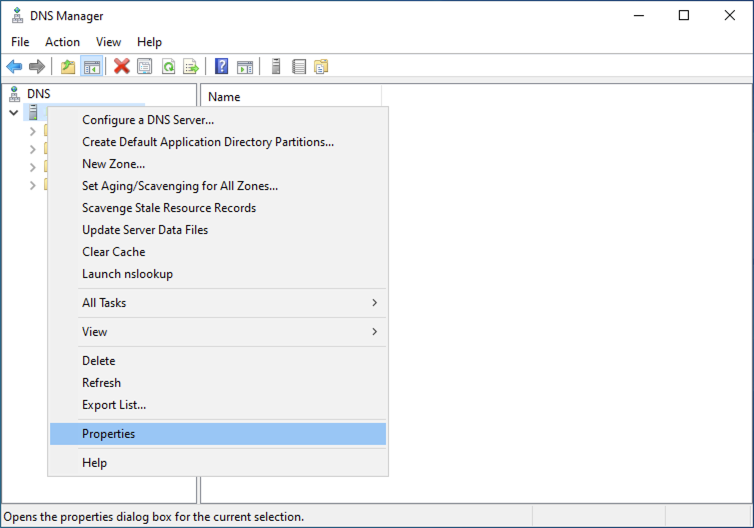Open the File menu
This screenshot has height=528, width=754.
(x=20, y=42)
